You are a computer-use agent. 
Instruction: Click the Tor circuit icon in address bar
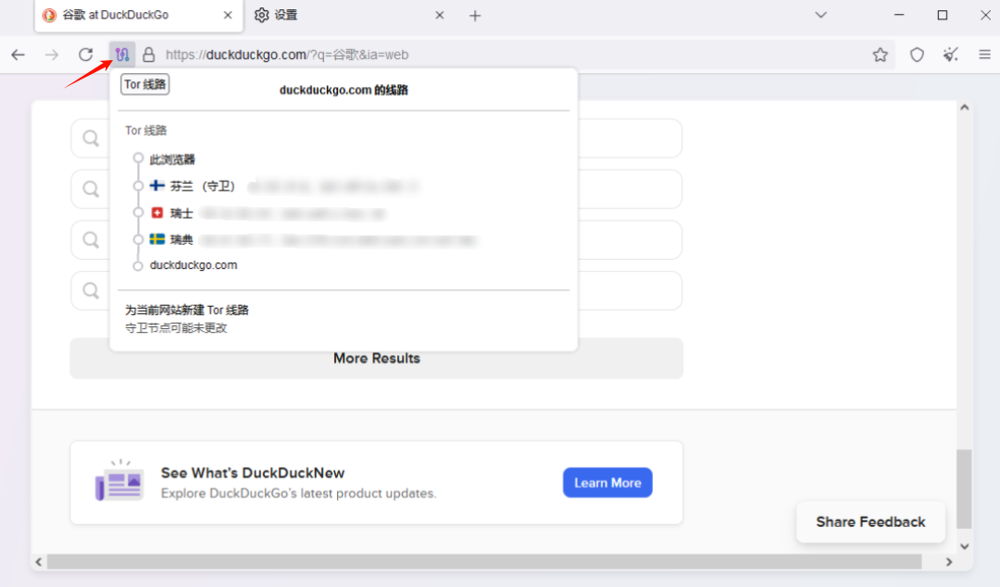pos(122,55)
